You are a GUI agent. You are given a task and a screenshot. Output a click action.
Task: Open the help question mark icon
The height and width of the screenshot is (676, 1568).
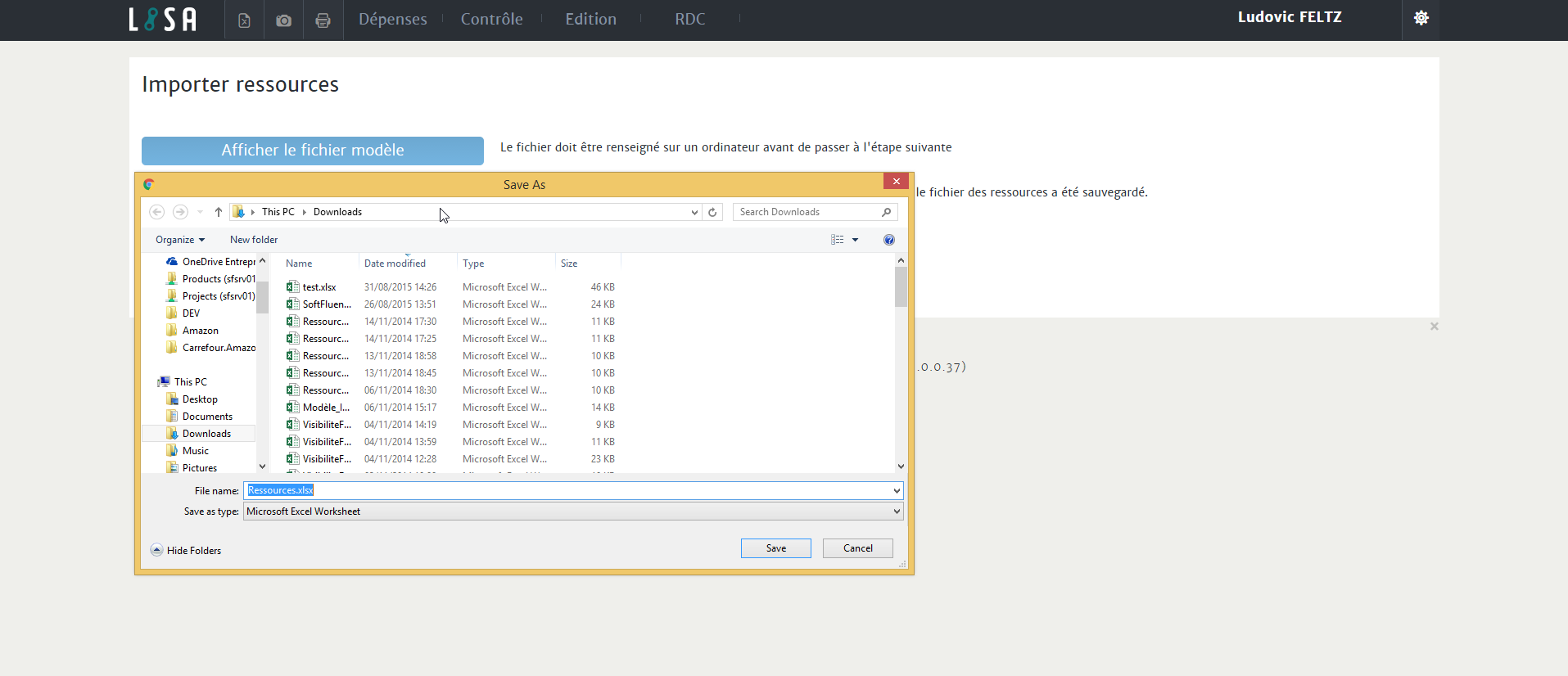[x=889, y=240]
